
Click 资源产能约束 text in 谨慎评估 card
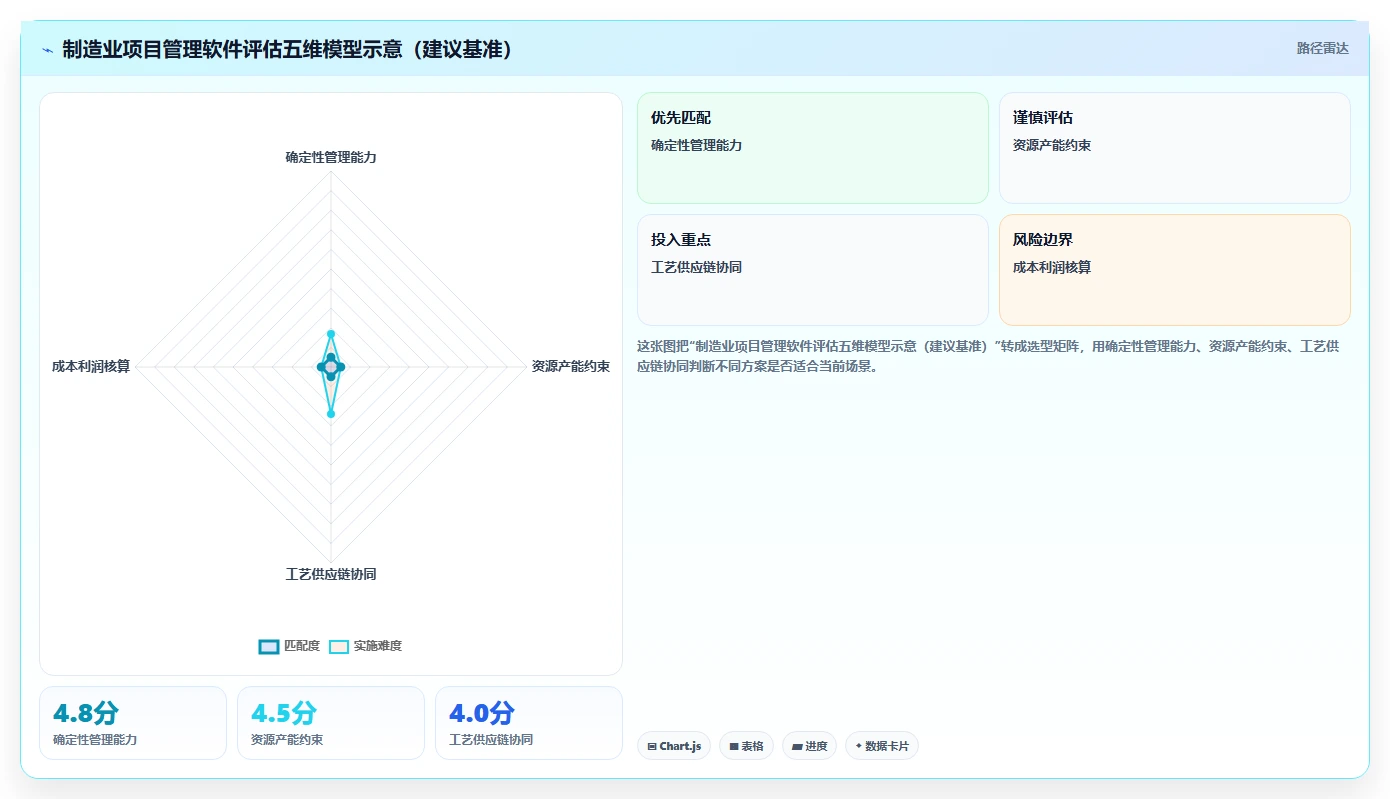click(x=1052, y=146)
